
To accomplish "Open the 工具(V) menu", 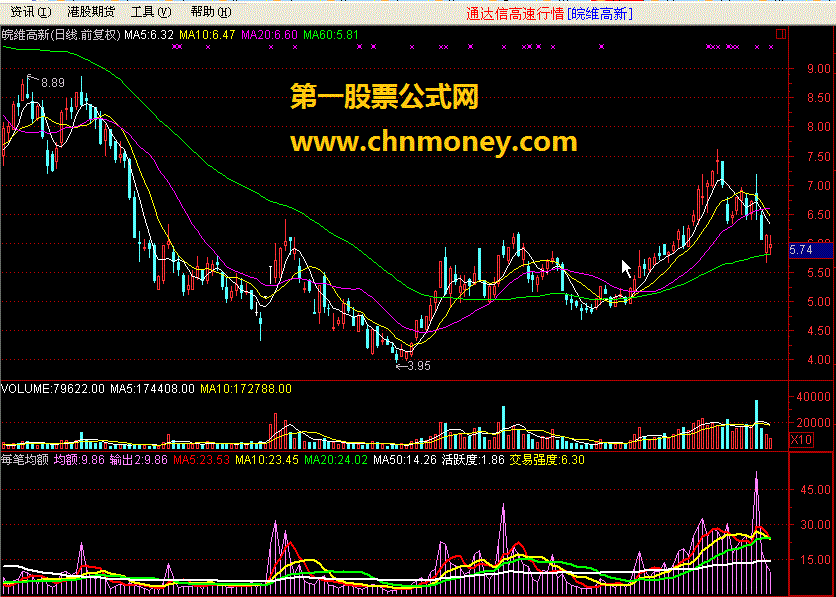I will point(151,12).
